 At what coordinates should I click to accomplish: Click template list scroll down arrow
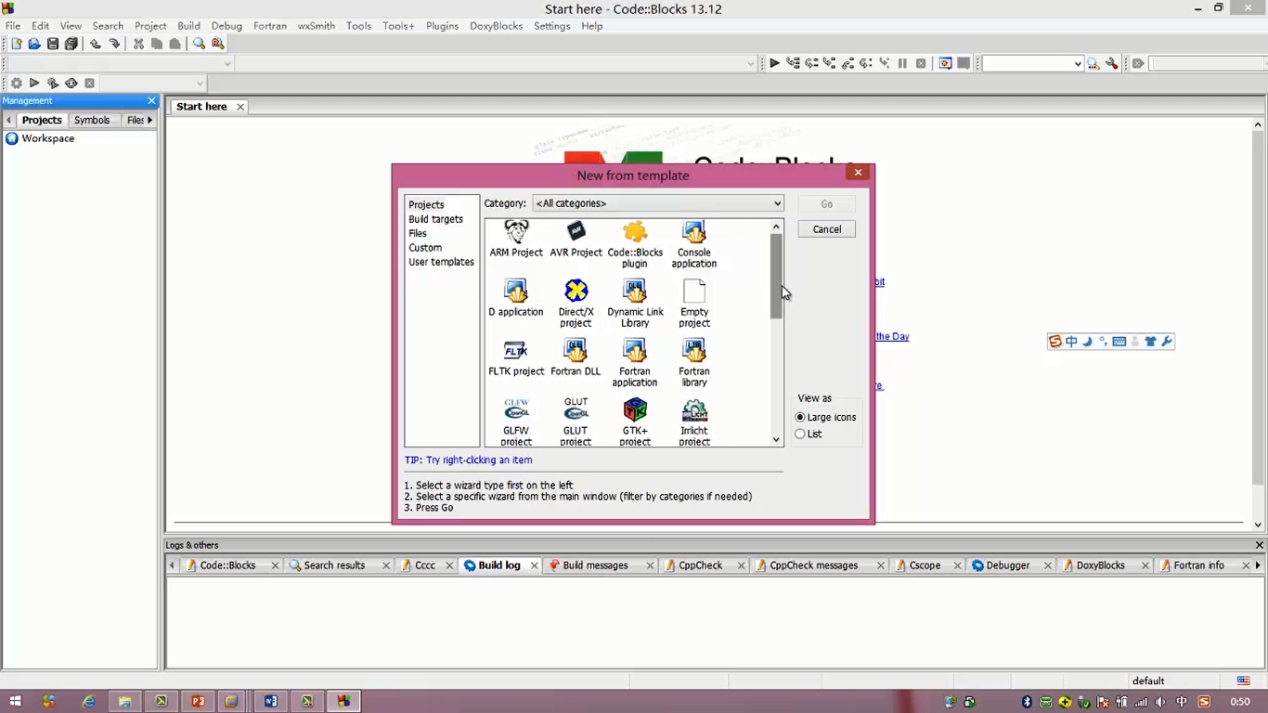click(776, 440)
